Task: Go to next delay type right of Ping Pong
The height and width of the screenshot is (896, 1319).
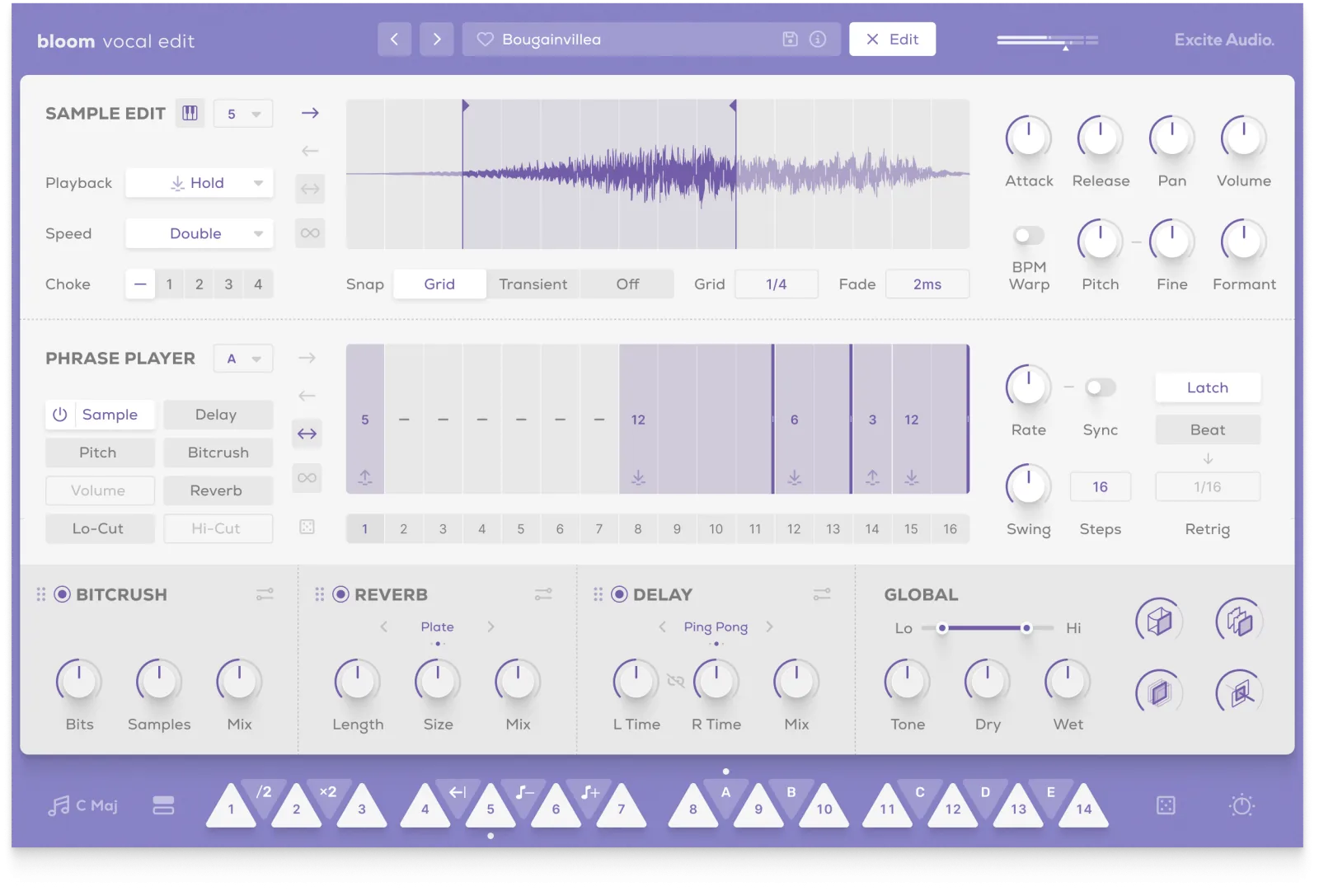Action: coord(769,627)
